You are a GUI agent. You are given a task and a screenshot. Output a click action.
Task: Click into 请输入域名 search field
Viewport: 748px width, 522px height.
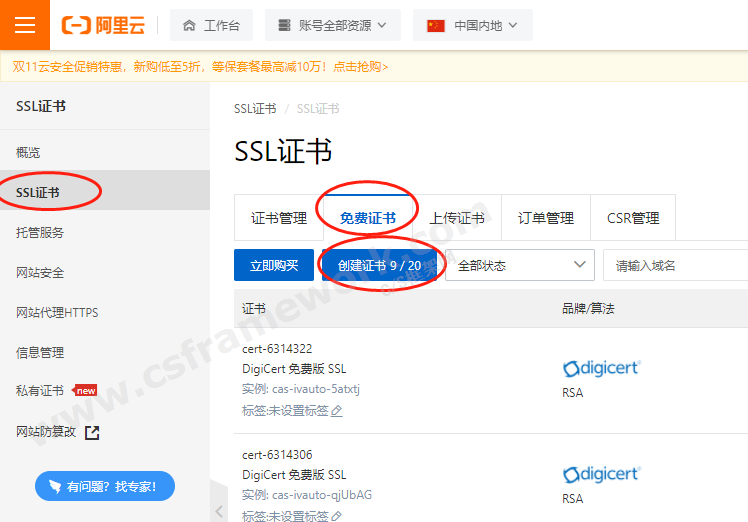675,265
